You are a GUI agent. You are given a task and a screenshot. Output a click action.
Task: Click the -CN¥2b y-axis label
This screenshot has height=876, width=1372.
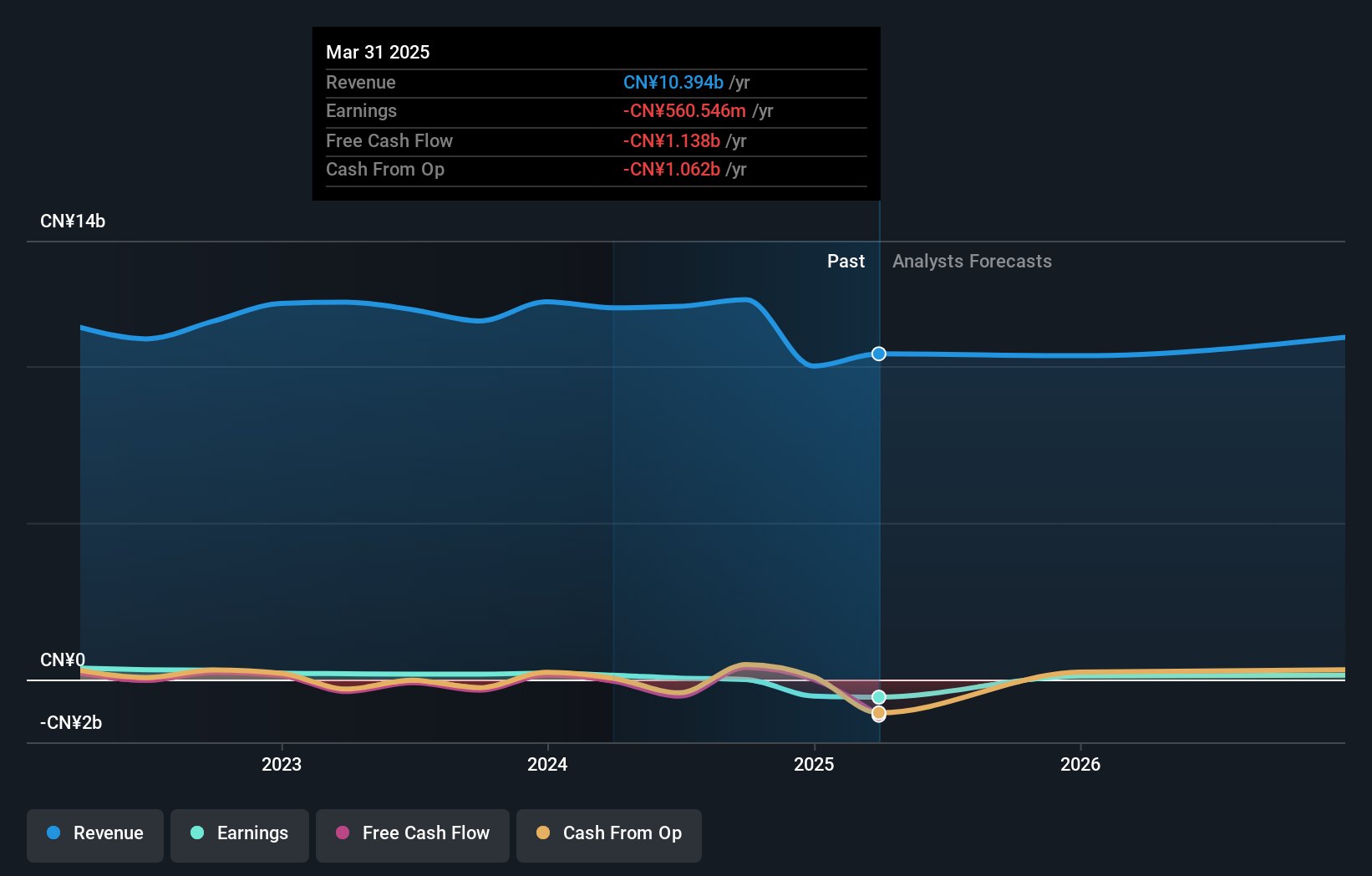pyautogui.click(x=71, y=723)
